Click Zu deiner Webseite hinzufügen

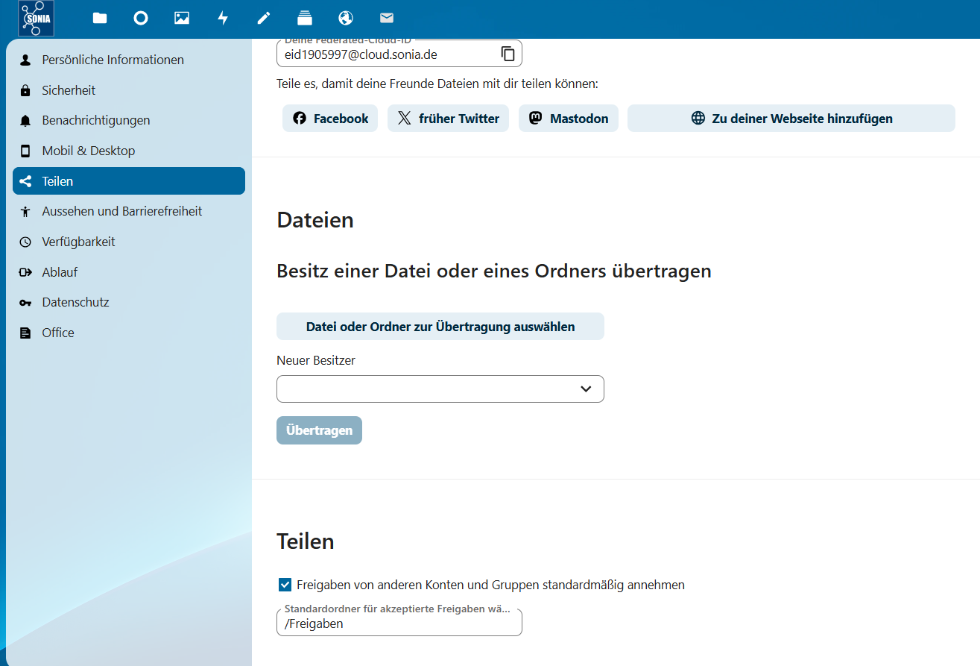click(791, 118)
